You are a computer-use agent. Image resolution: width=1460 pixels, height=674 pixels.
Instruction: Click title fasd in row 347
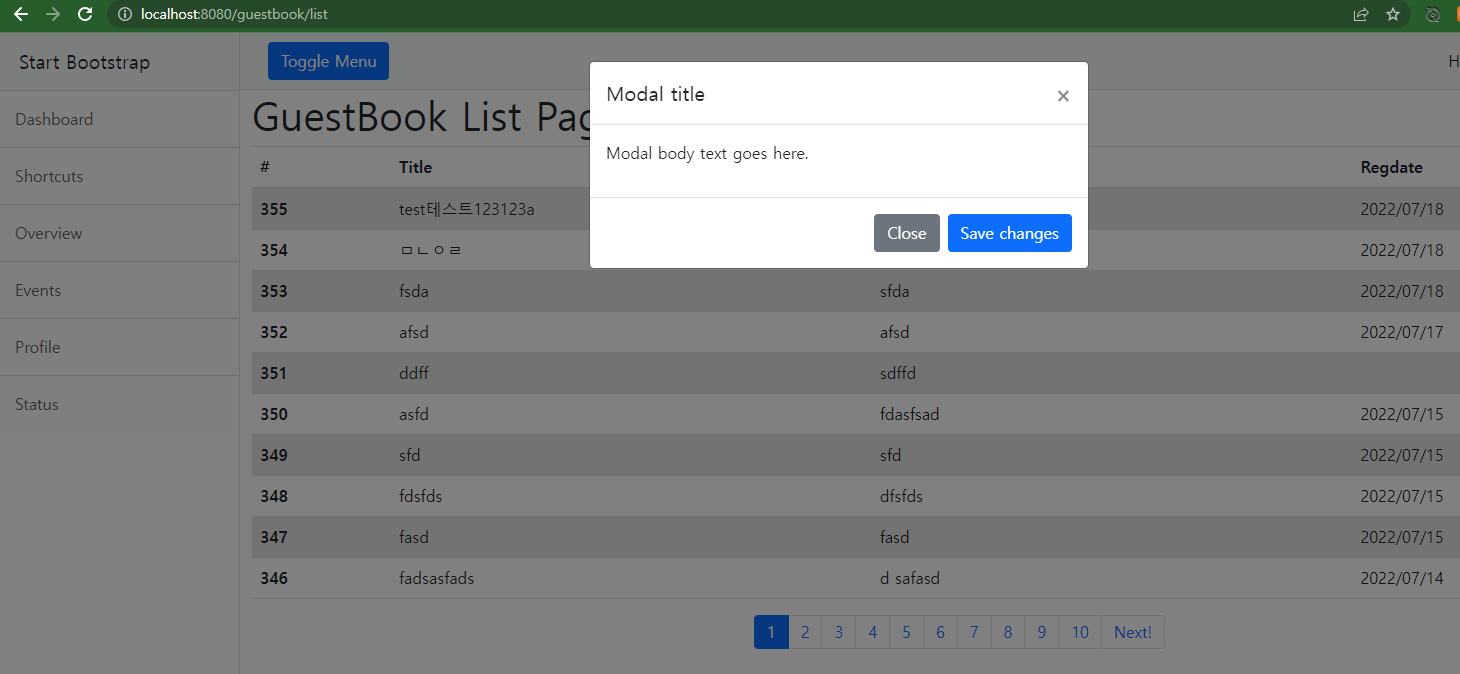(x=414, y=537)
